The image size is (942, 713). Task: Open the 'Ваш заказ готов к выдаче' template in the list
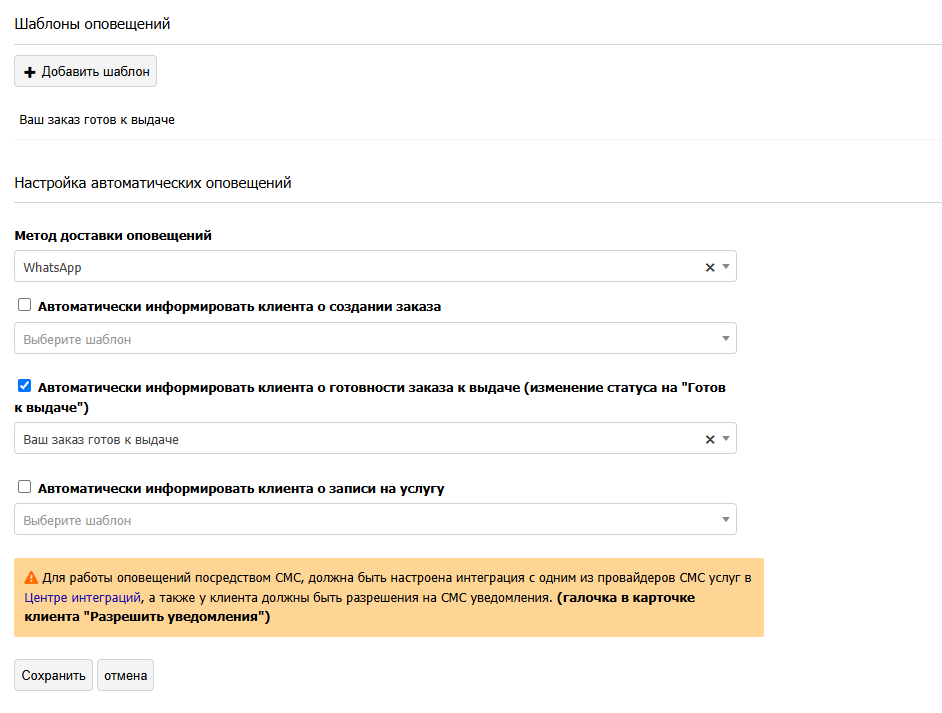(97, 120)
